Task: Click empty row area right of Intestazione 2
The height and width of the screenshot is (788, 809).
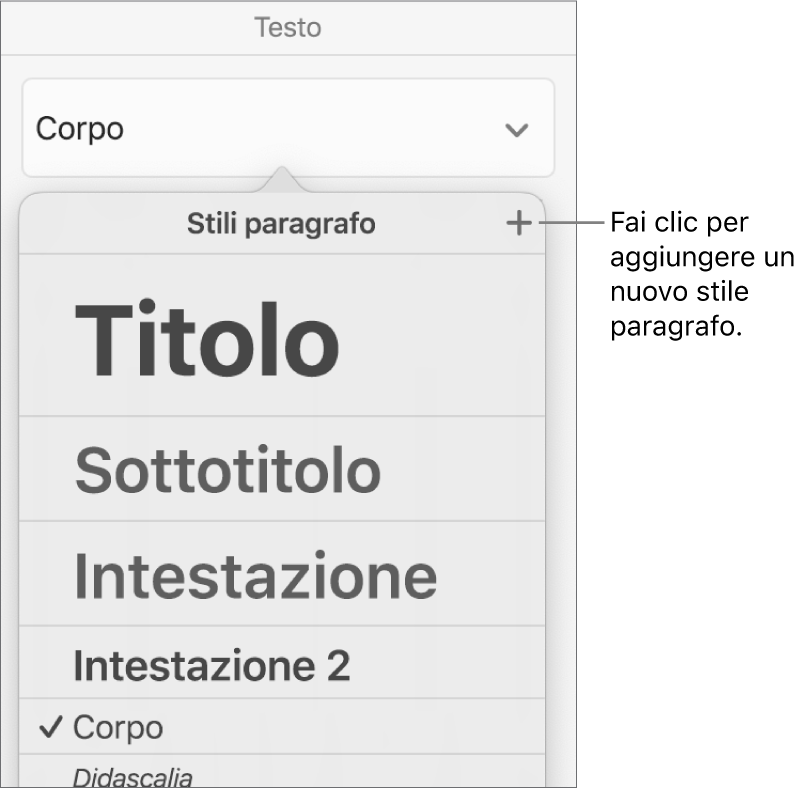Action: (450, 665)
